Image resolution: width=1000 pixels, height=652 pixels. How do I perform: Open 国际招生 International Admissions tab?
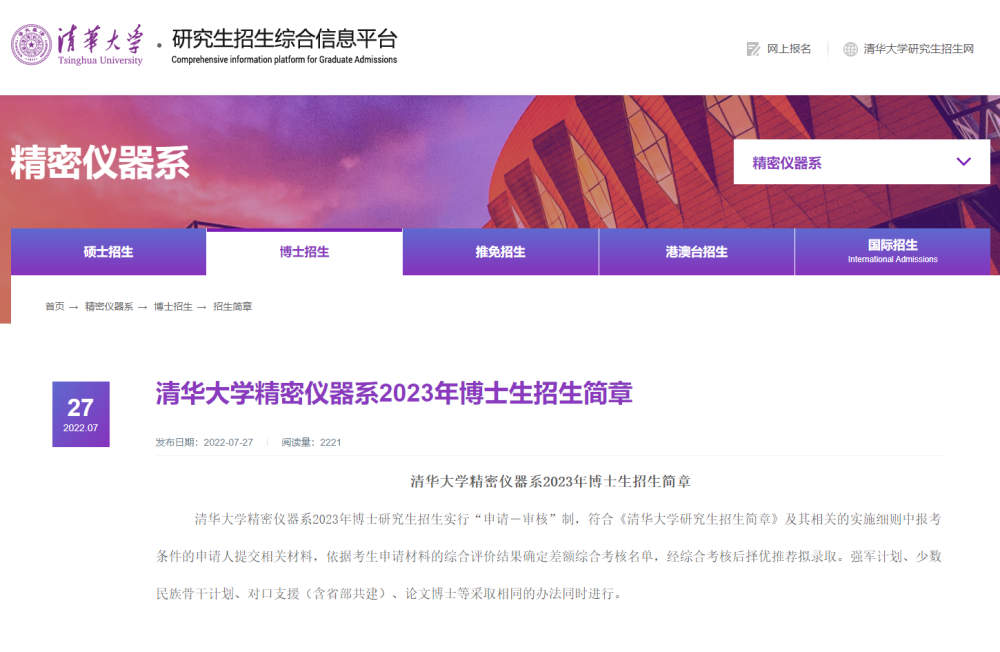[892, 252]
